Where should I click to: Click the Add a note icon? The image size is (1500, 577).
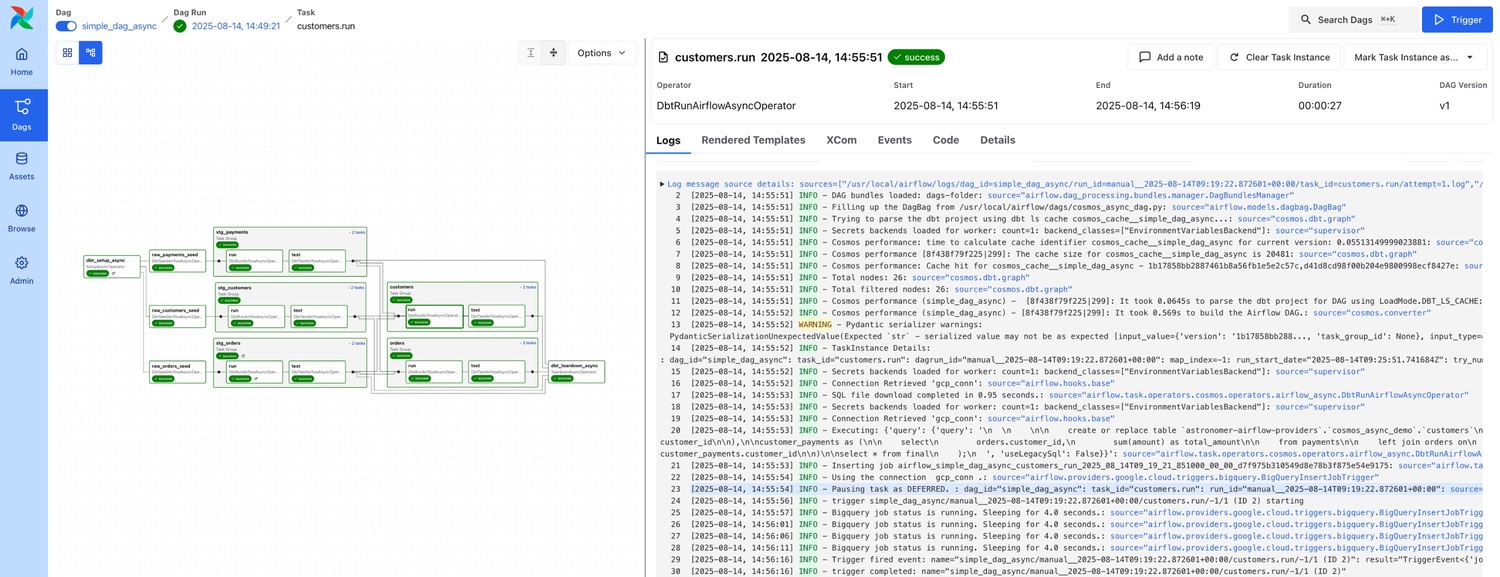point(1146,57)
